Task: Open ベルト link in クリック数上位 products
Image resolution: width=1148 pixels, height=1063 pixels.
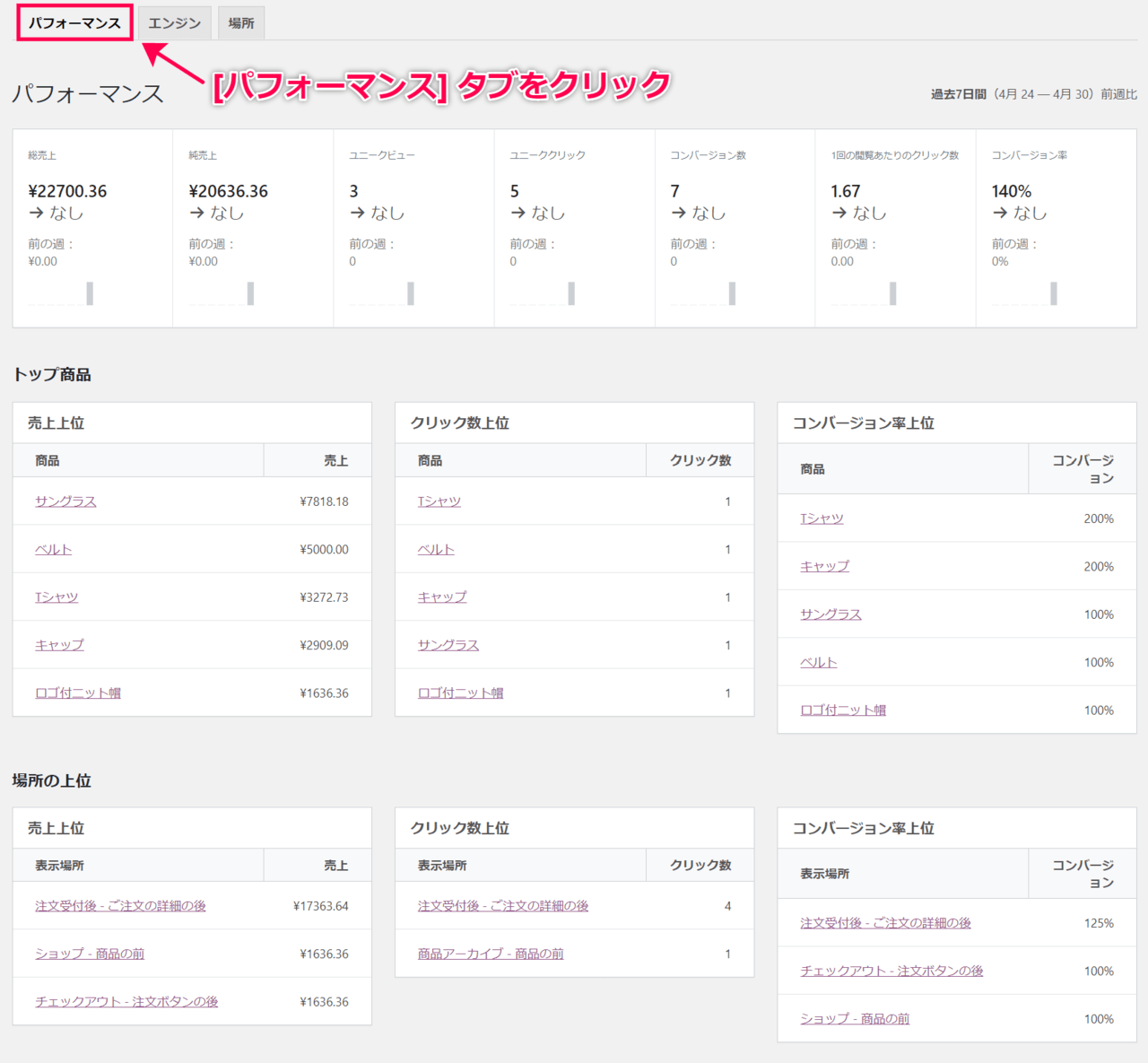Action: pos(436,549)
